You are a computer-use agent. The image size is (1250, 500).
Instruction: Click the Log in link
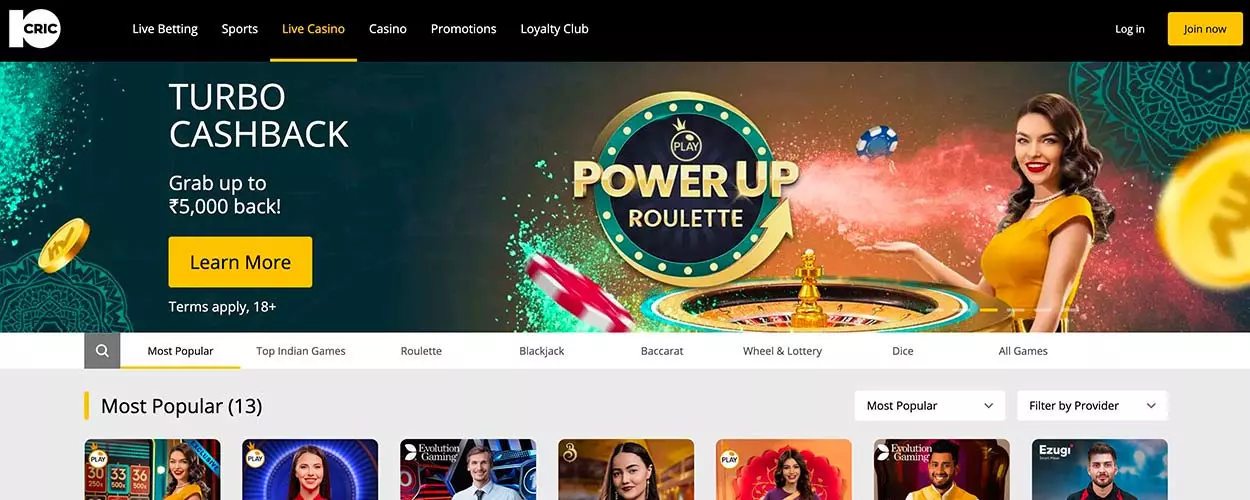[1130, 29]
